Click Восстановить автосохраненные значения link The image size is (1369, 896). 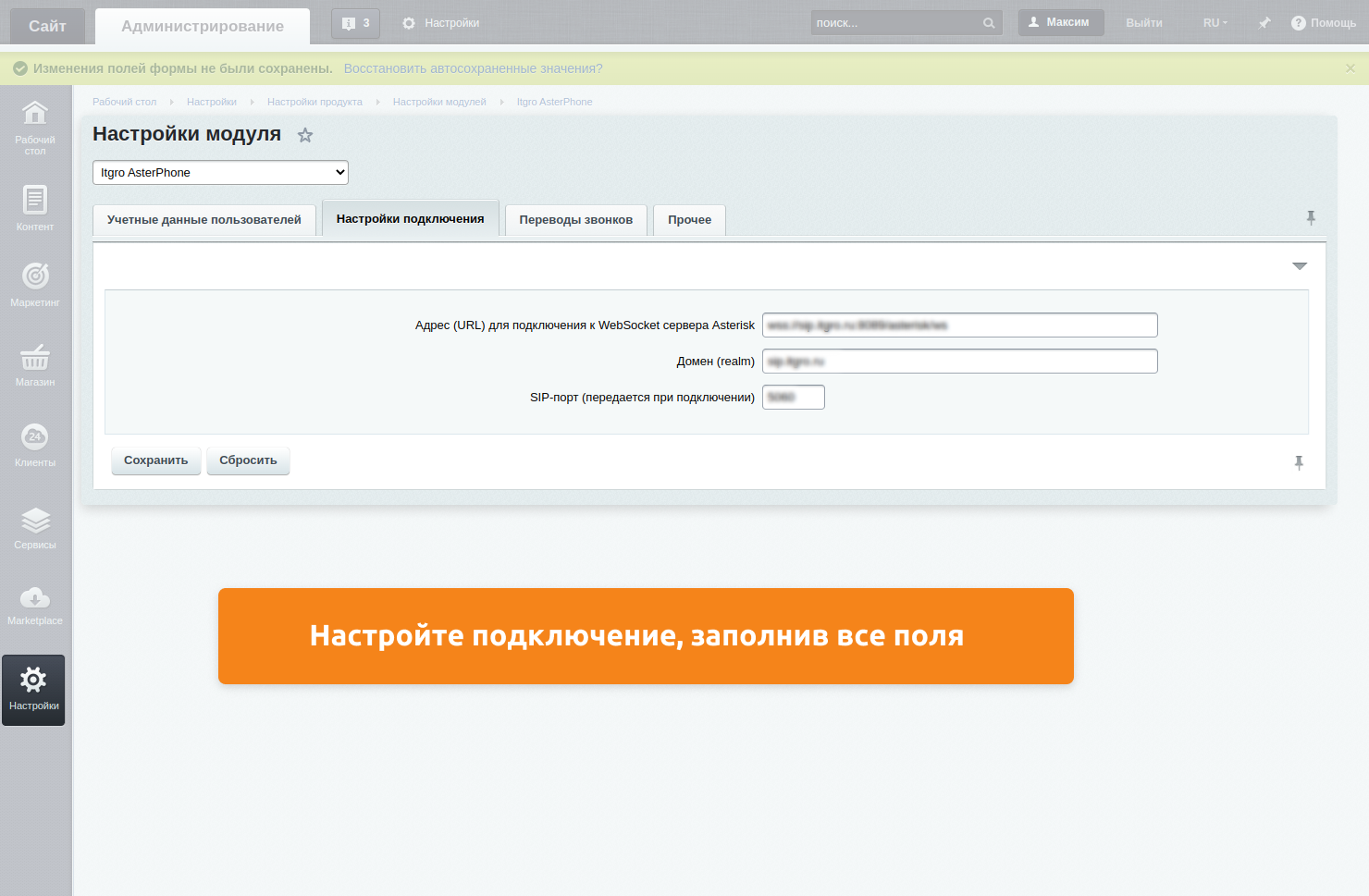(x=473, y=68)
